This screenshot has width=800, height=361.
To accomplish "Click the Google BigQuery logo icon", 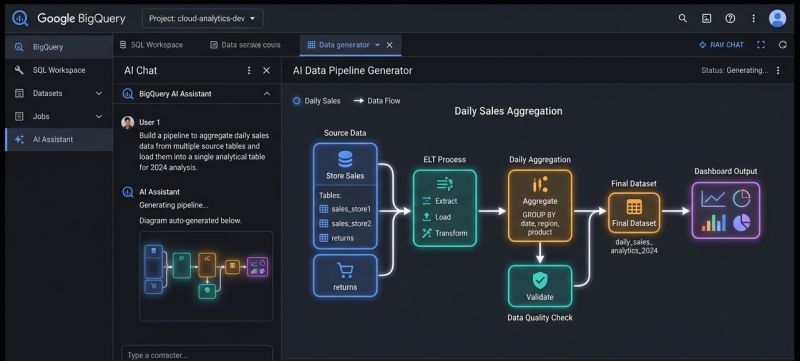I will point(20,18).
